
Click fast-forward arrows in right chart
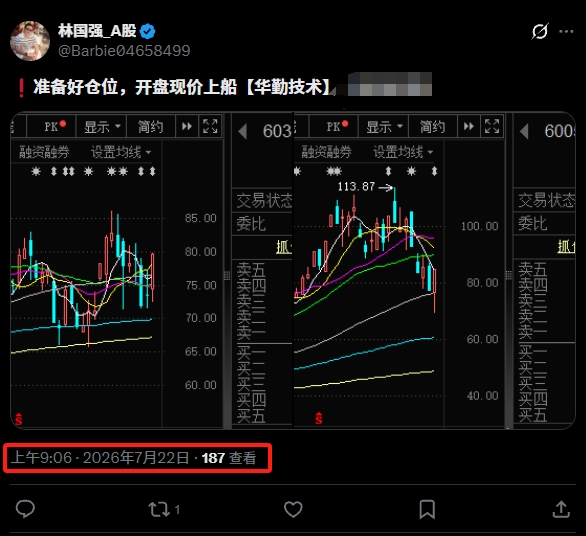point(469,126)
